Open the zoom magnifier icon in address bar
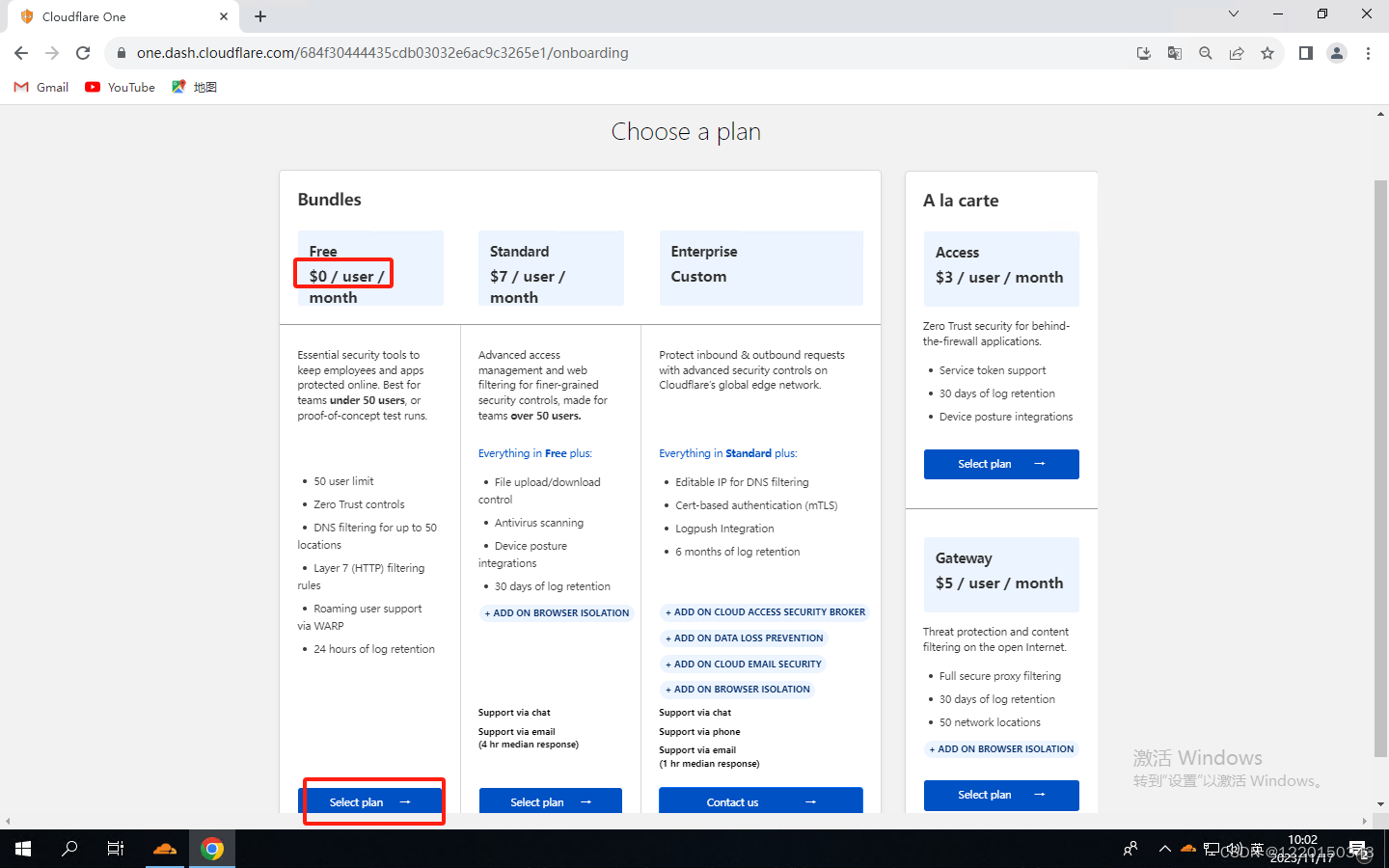 pyautogui.click(x=1206, y=53)
